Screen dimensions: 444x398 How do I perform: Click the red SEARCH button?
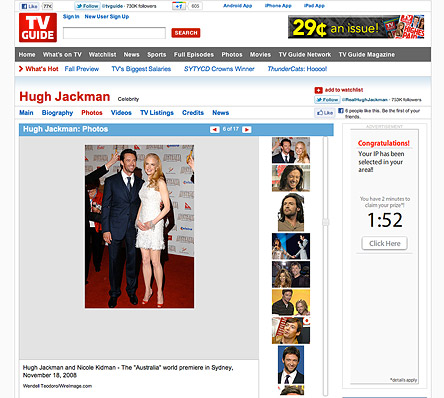[x=186, y=33]
